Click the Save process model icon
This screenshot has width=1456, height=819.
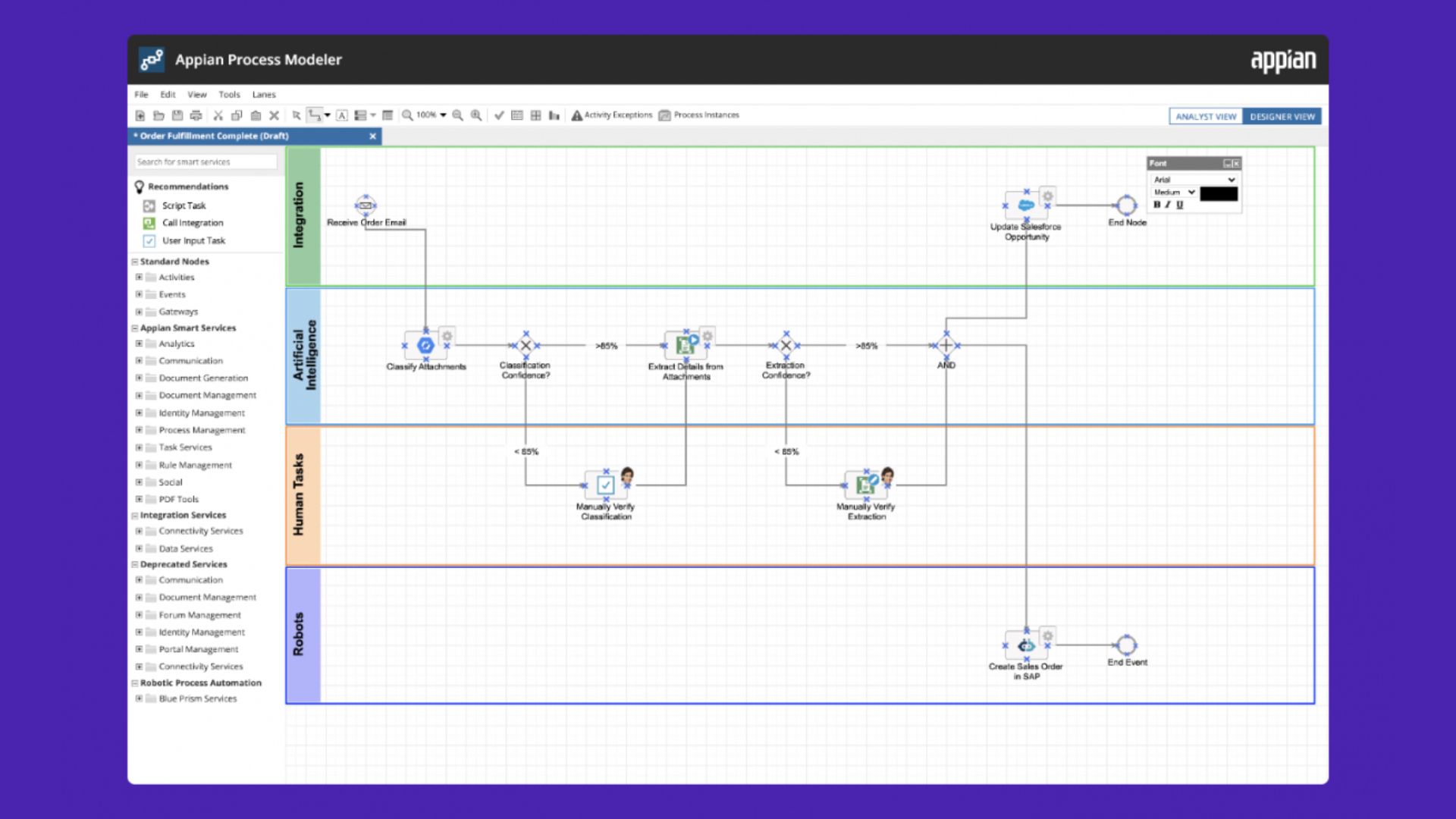[177, 115]
